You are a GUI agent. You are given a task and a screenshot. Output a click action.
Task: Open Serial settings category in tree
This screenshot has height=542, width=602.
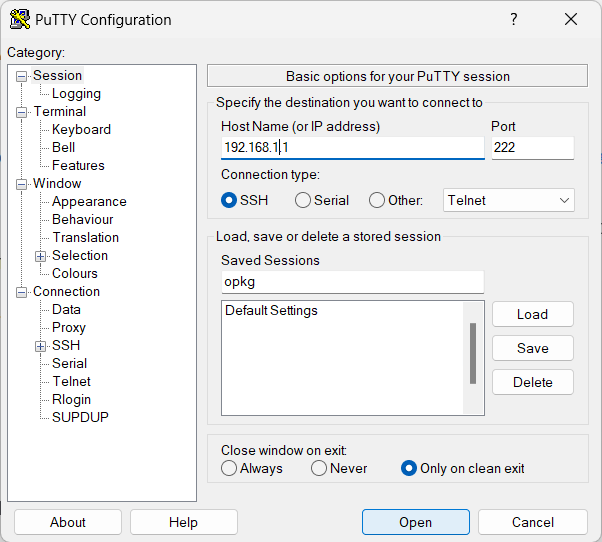click(69, 364)
